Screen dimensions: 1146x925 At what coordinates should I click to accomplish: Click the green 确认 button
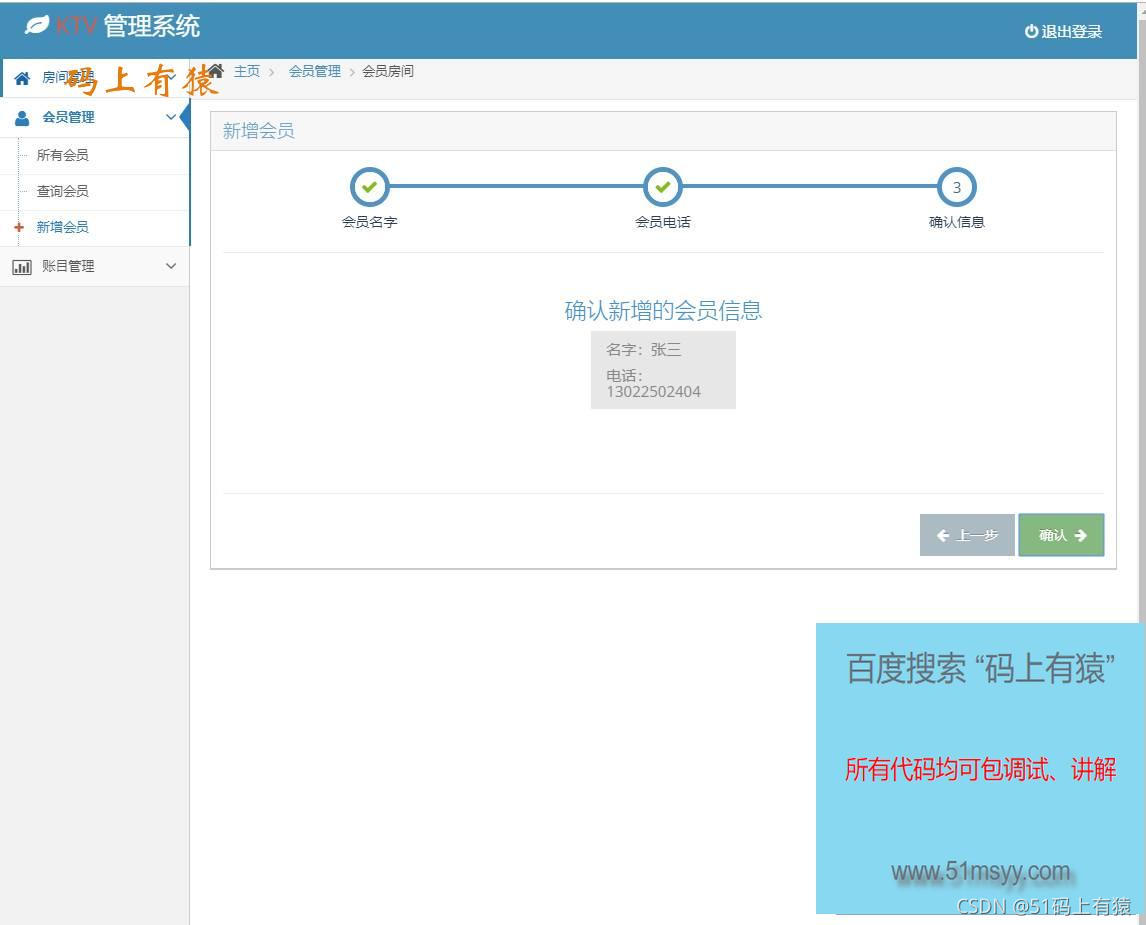[x=1061, y=535]
